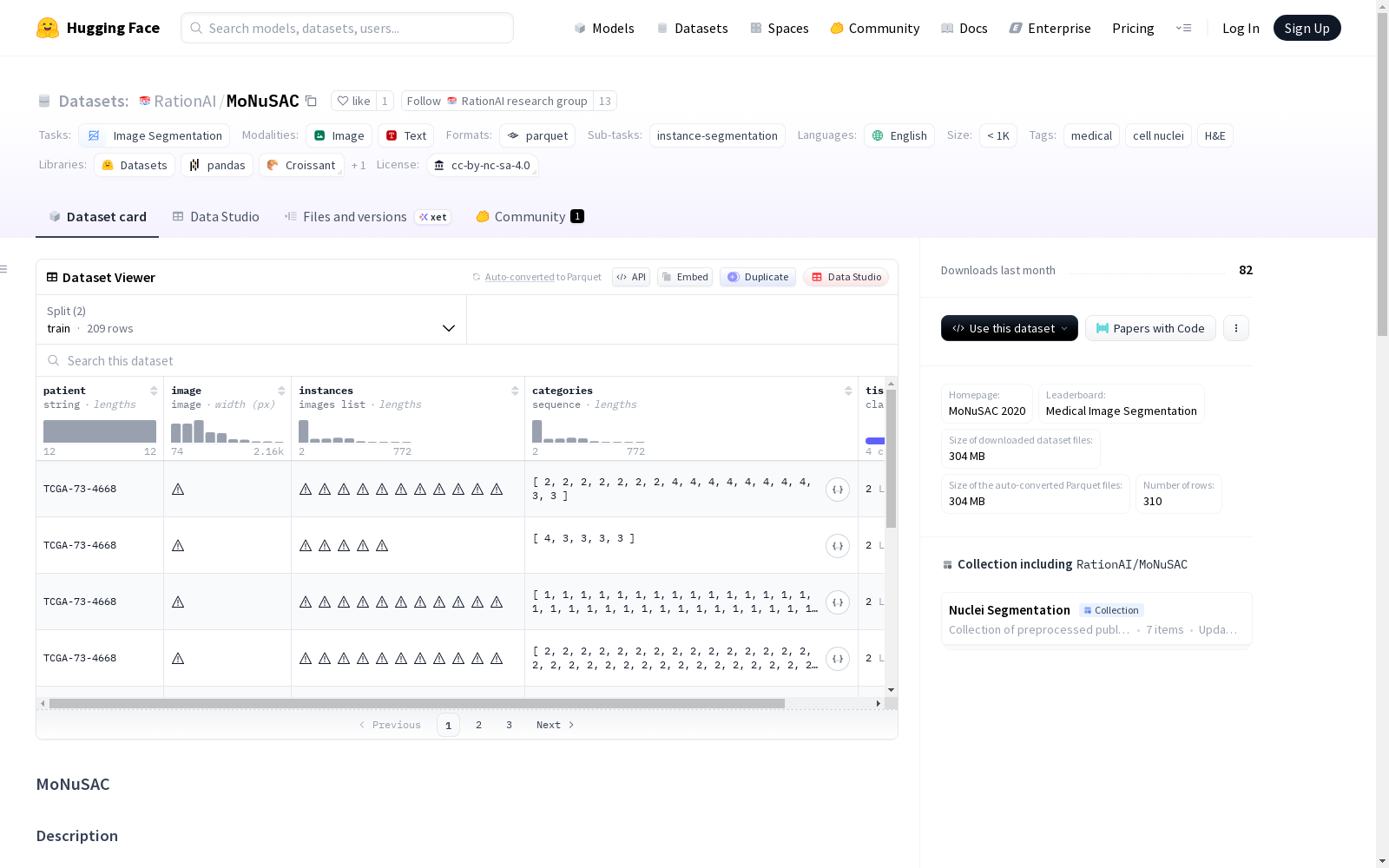The height and width of the screenshot is (868, 1389).
Task: Expand cell JSON for the 2, 2, 2 fourth row
Action: [x=838, y=659]
